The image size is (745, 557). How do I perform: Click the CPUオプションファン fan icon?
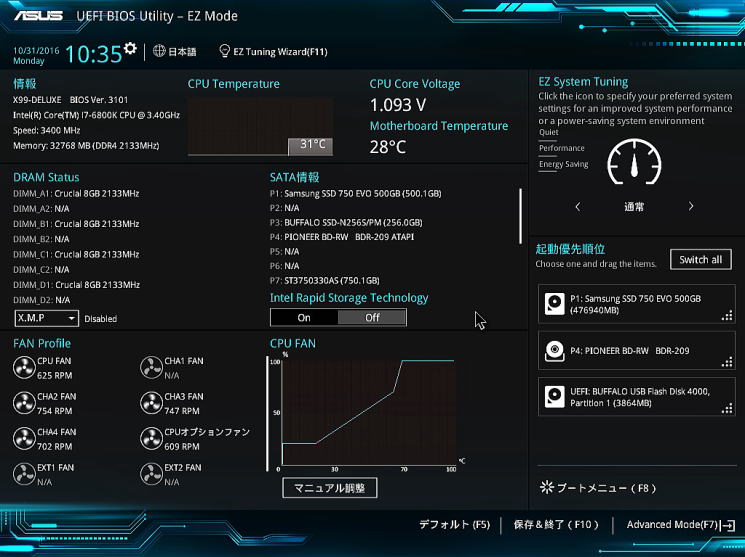[152, 439]
